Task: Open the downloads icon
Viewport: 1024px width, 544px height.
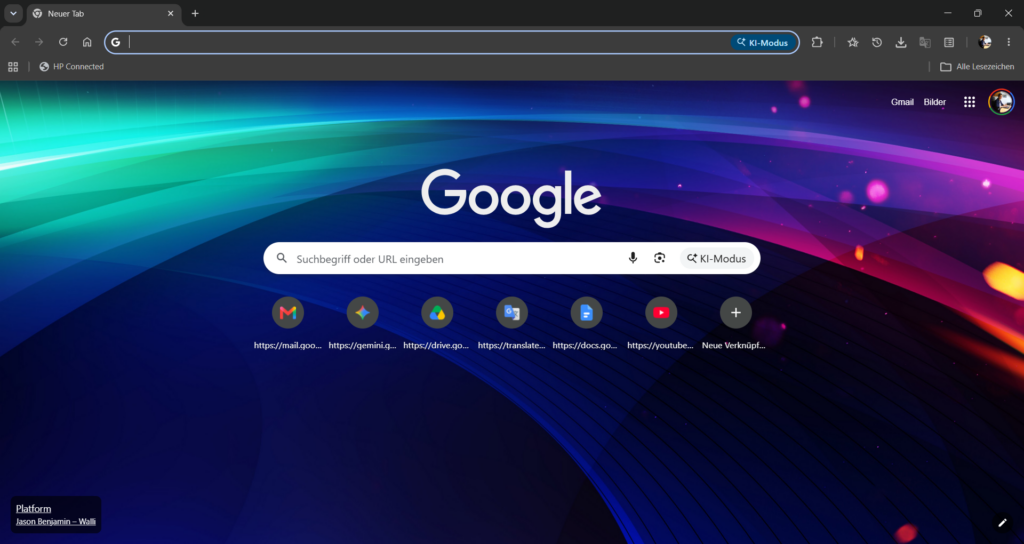Action: point(901,42)
